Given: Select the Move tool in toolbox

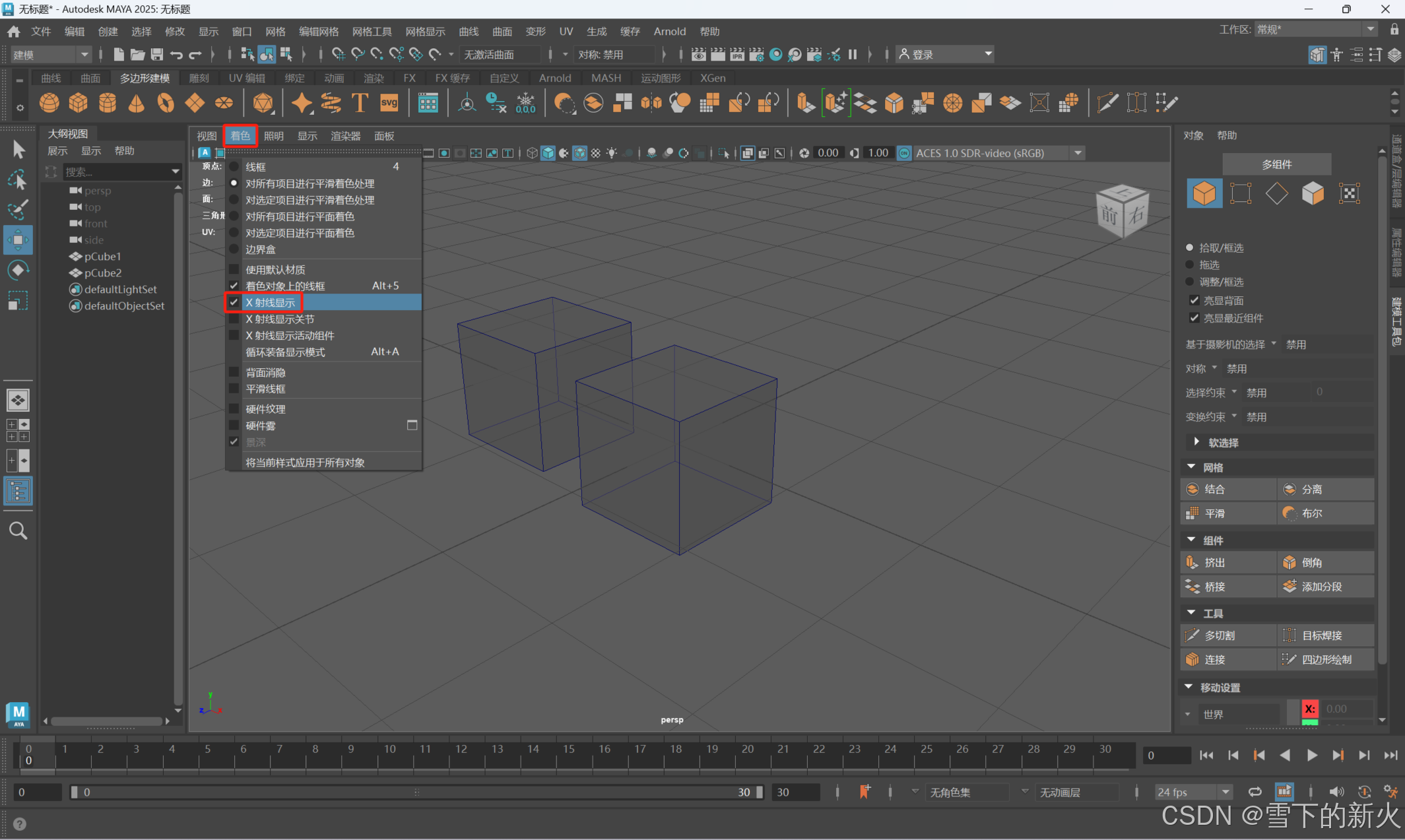Looking at the screenshot, I should [x=18, y=240].
